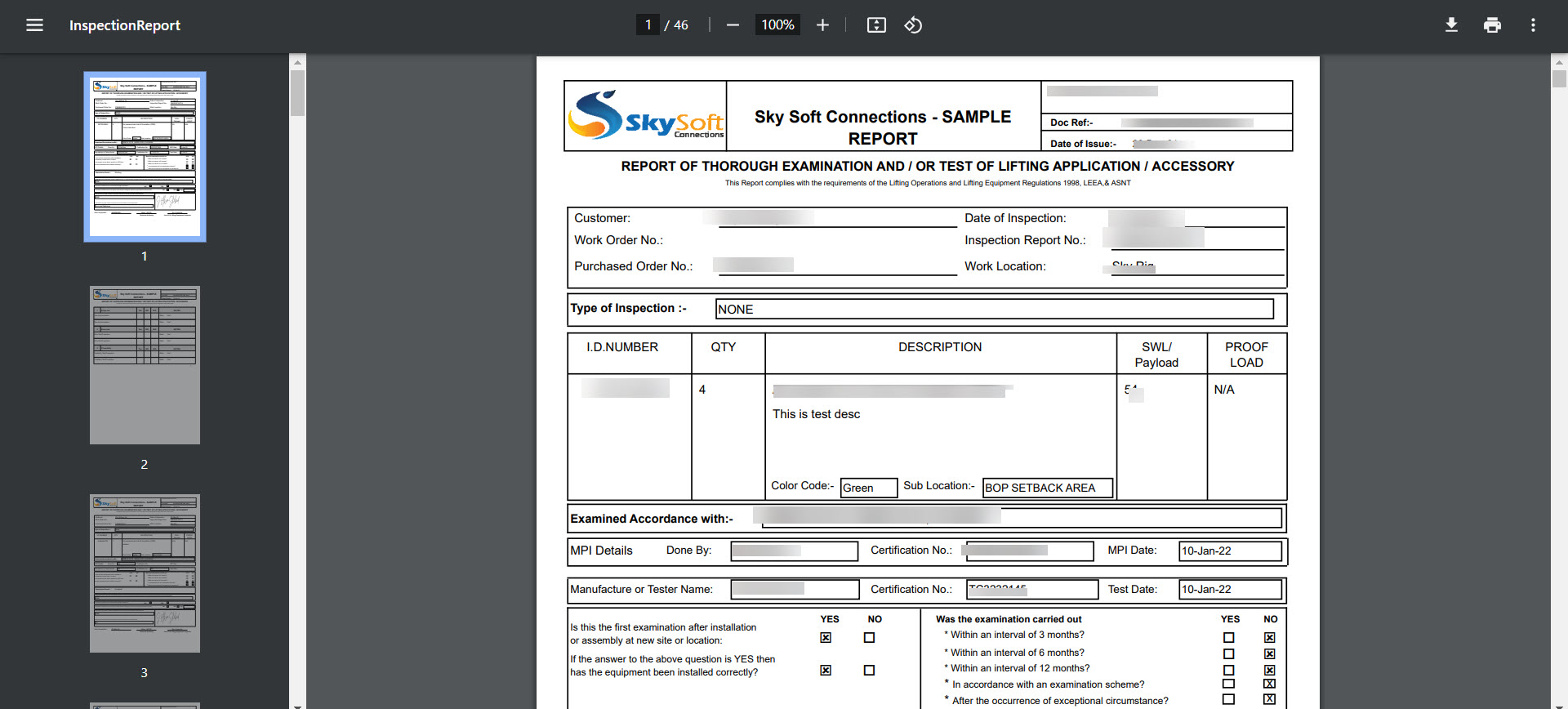Click the Sub Location BOP SETBACK AREA field

pos(1048,488)
